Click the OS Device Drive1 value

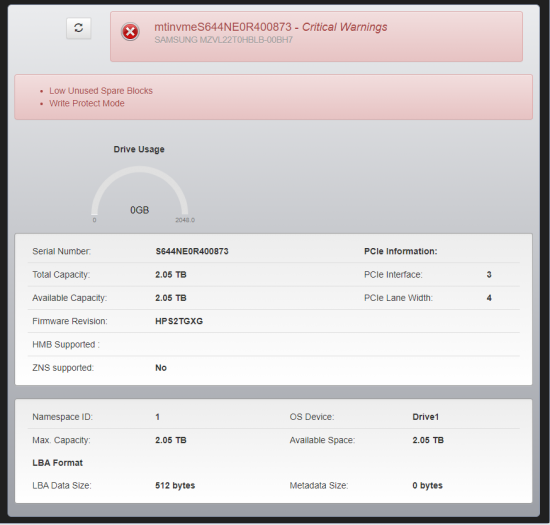425,417
